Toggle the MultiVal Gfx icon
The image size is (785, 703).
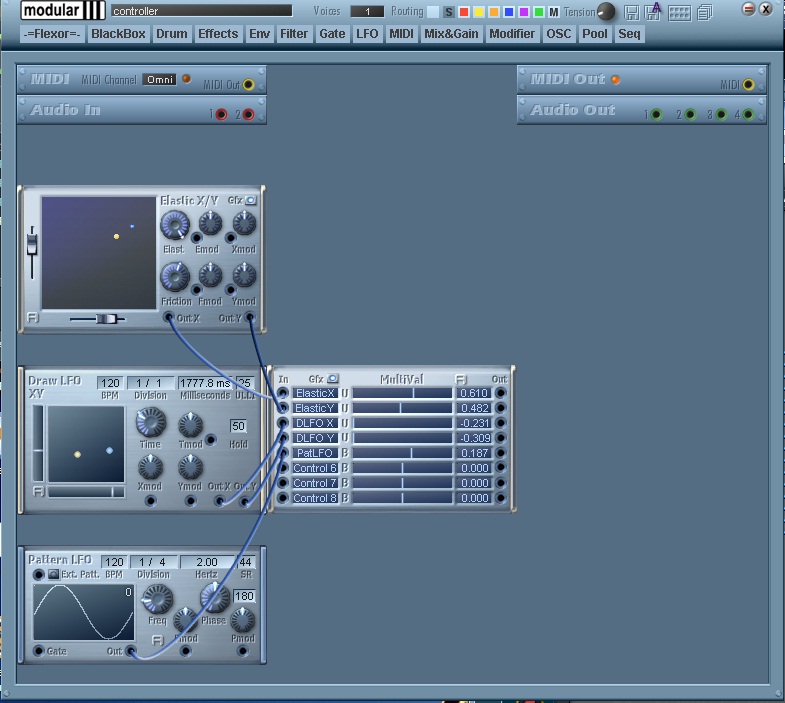click(x=332, y=379)
